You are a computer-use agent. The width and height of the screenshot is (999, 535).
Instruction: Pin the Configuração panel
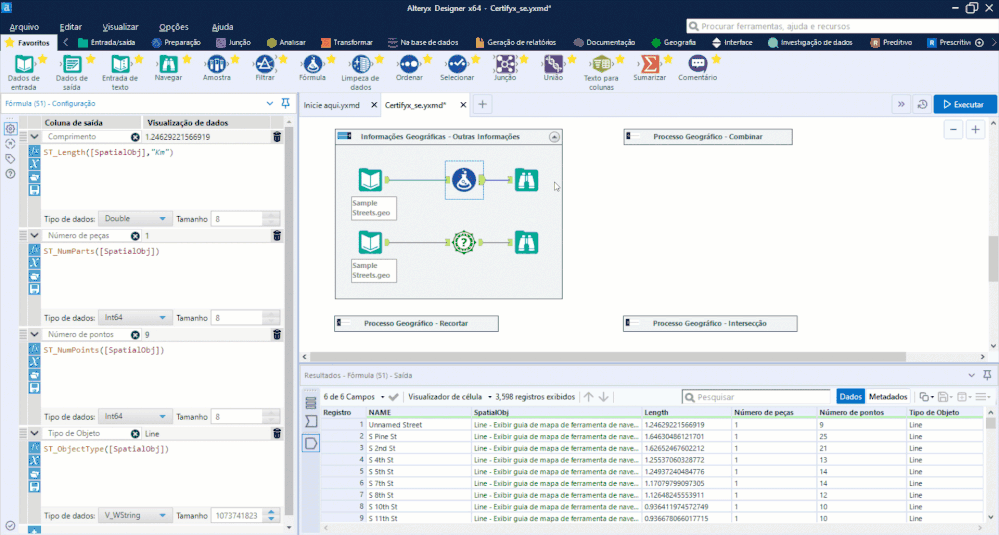click(286, 103)
